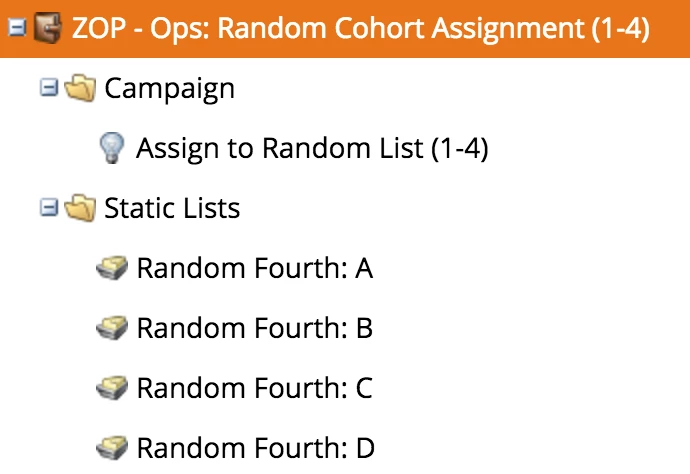Select the Campaign folder label
The height and width of the screenshot is (474, 690).
169,89
